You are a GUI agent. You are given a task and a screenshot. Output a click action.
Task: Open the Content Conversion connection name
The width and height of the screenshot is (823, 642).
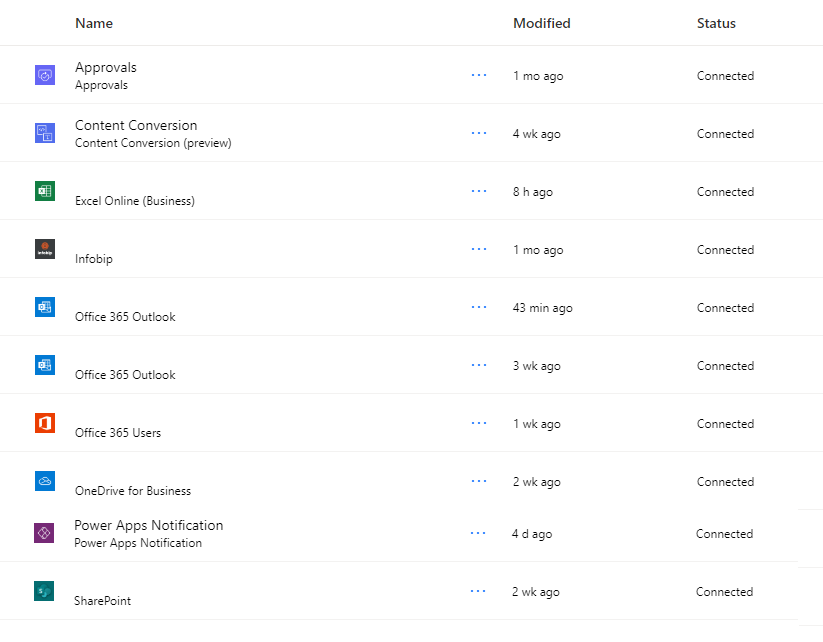[136, 125]
